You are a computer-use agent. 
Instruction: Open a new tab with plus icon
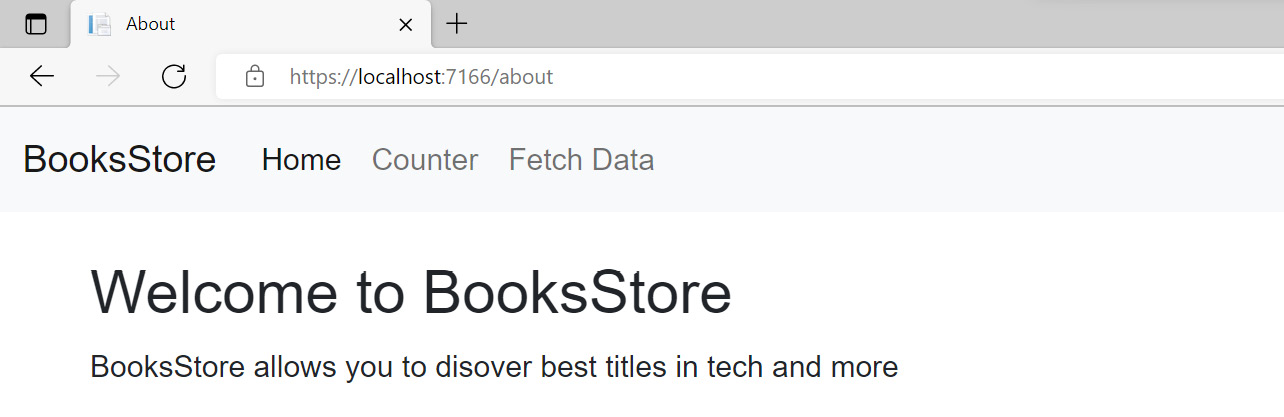456,24
